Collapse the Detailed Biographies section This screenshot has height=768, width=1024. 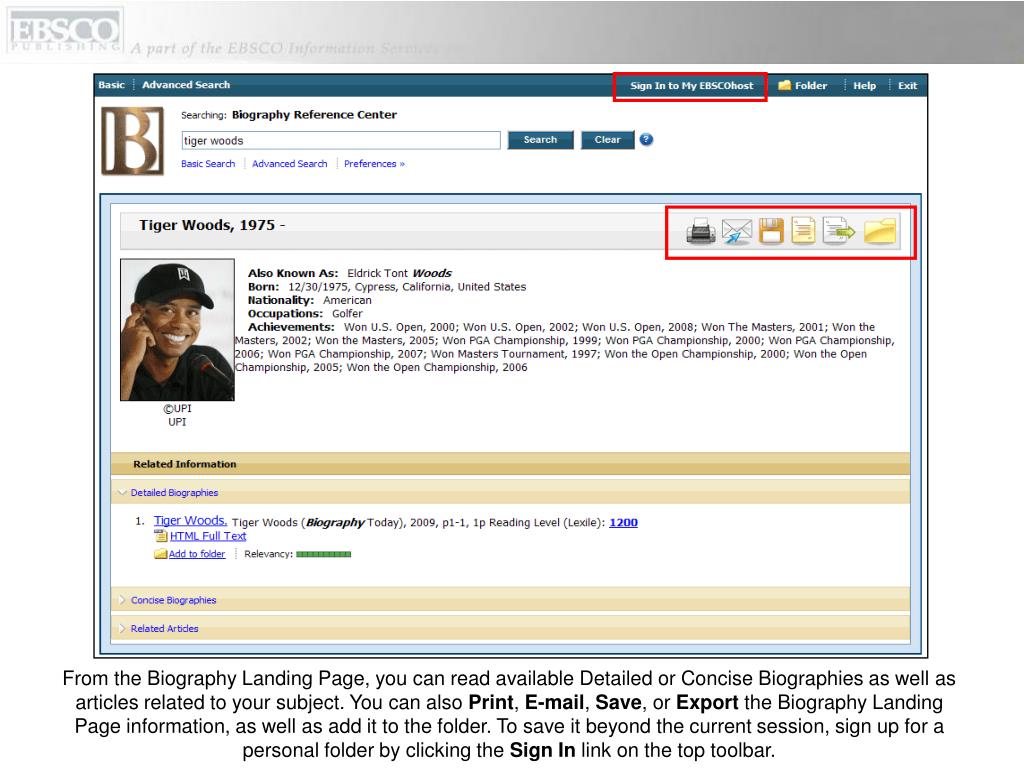[174, 492]
